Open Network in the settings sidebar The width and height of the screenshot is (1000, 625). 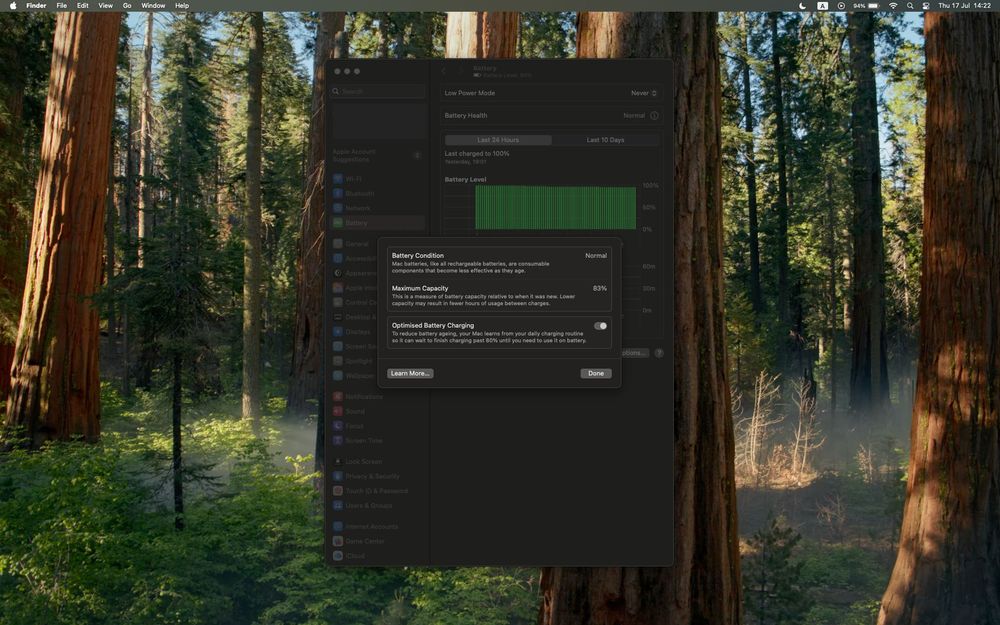coord(378,209)
